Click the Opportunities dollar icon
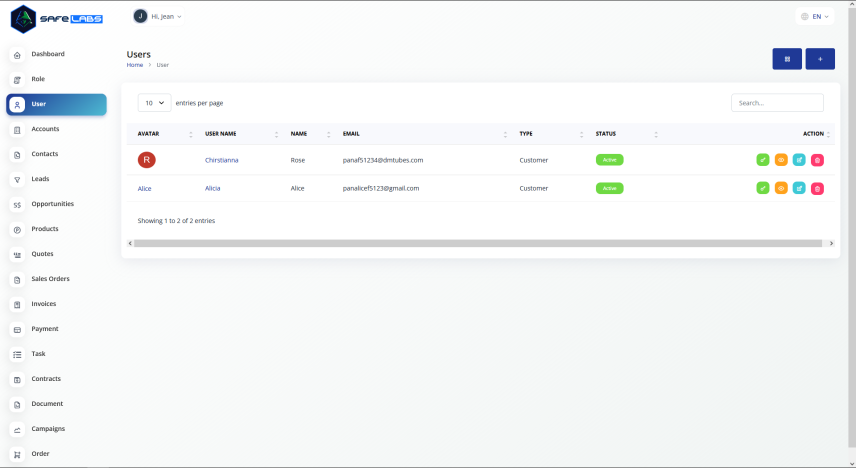The width and height of the screenshot is (856, 468). point(17,205)
